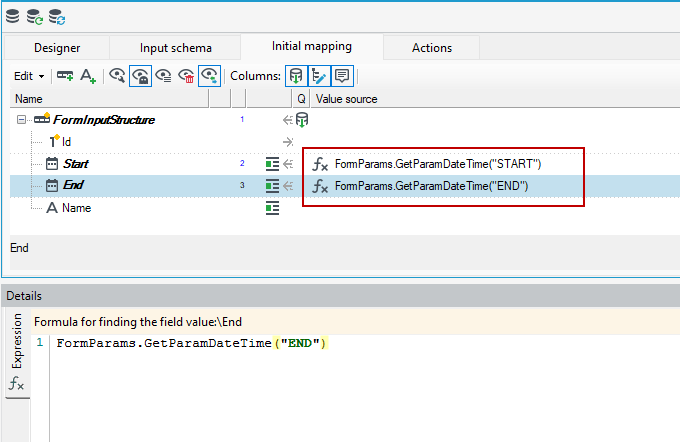
Task: Click the green list icon in End row
Action: tap(272, 186)
